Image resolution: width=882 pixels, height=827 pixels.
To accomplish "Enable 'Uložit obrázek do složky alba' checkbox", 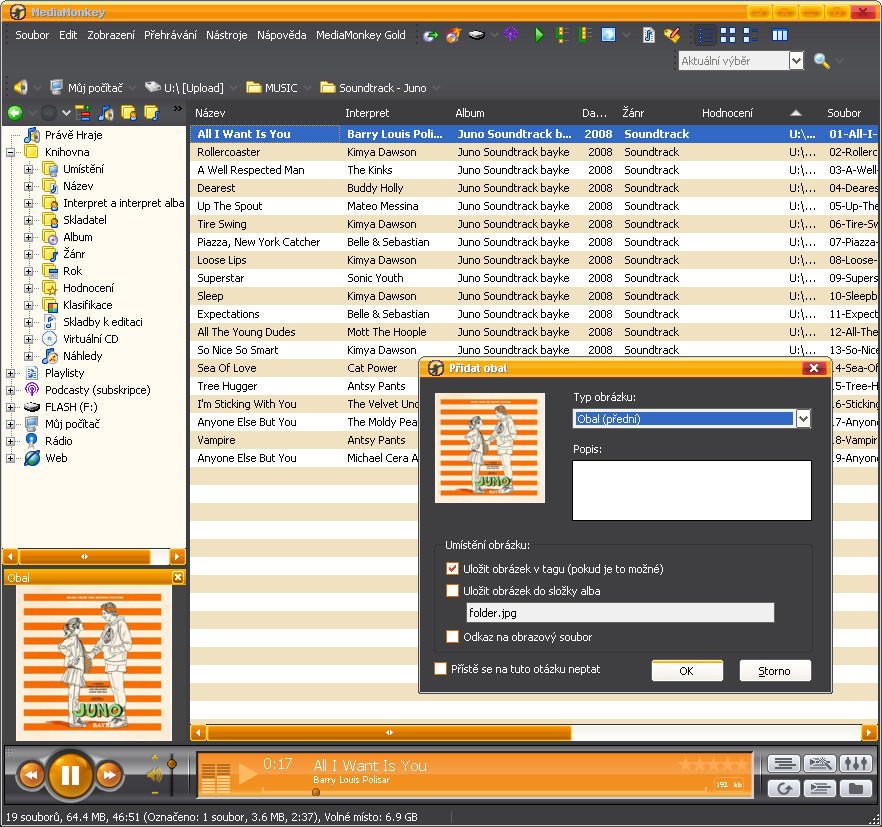I will (x=452, y=591).
